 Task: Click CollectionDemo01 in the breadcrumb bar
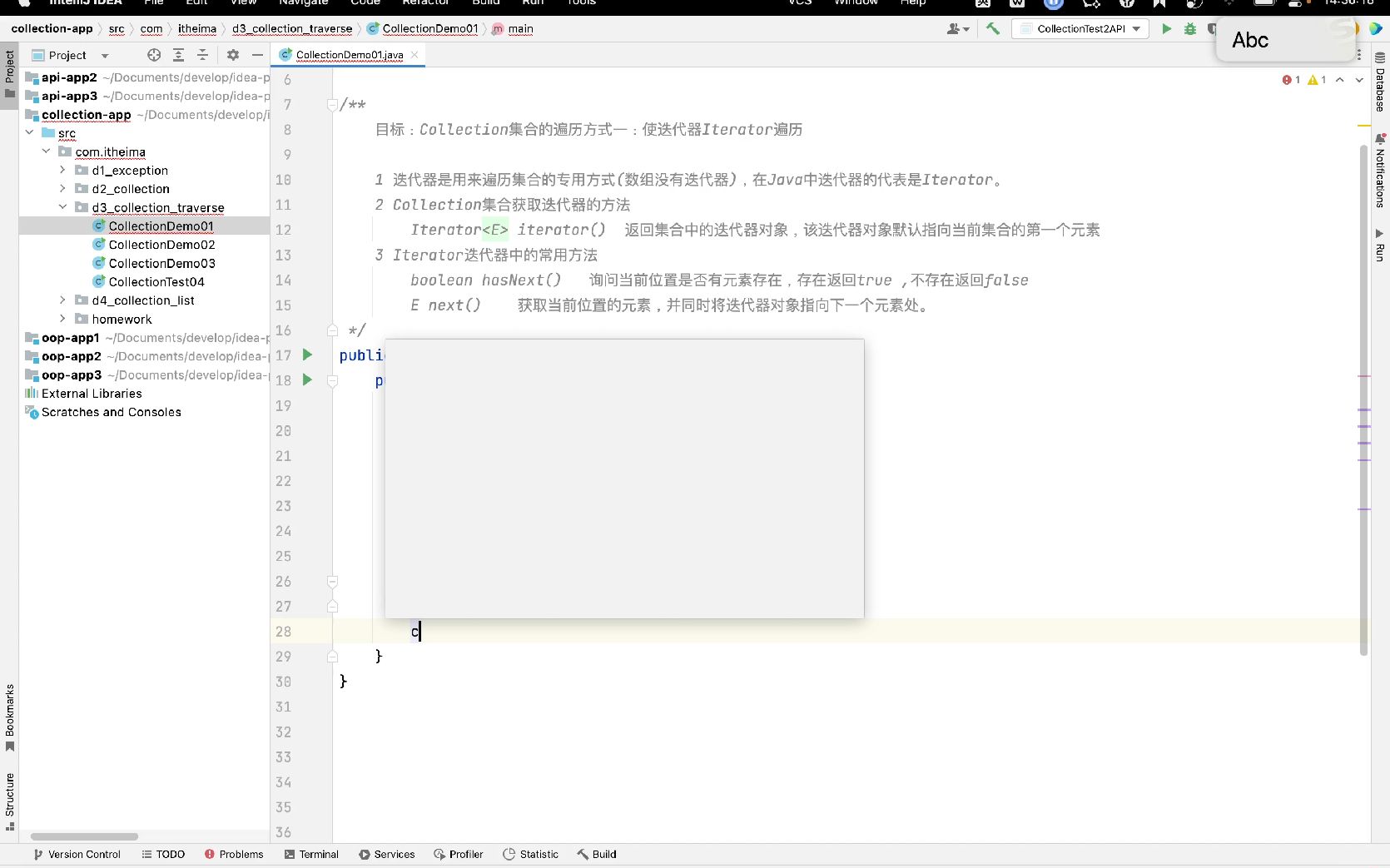tap(424, 28)
